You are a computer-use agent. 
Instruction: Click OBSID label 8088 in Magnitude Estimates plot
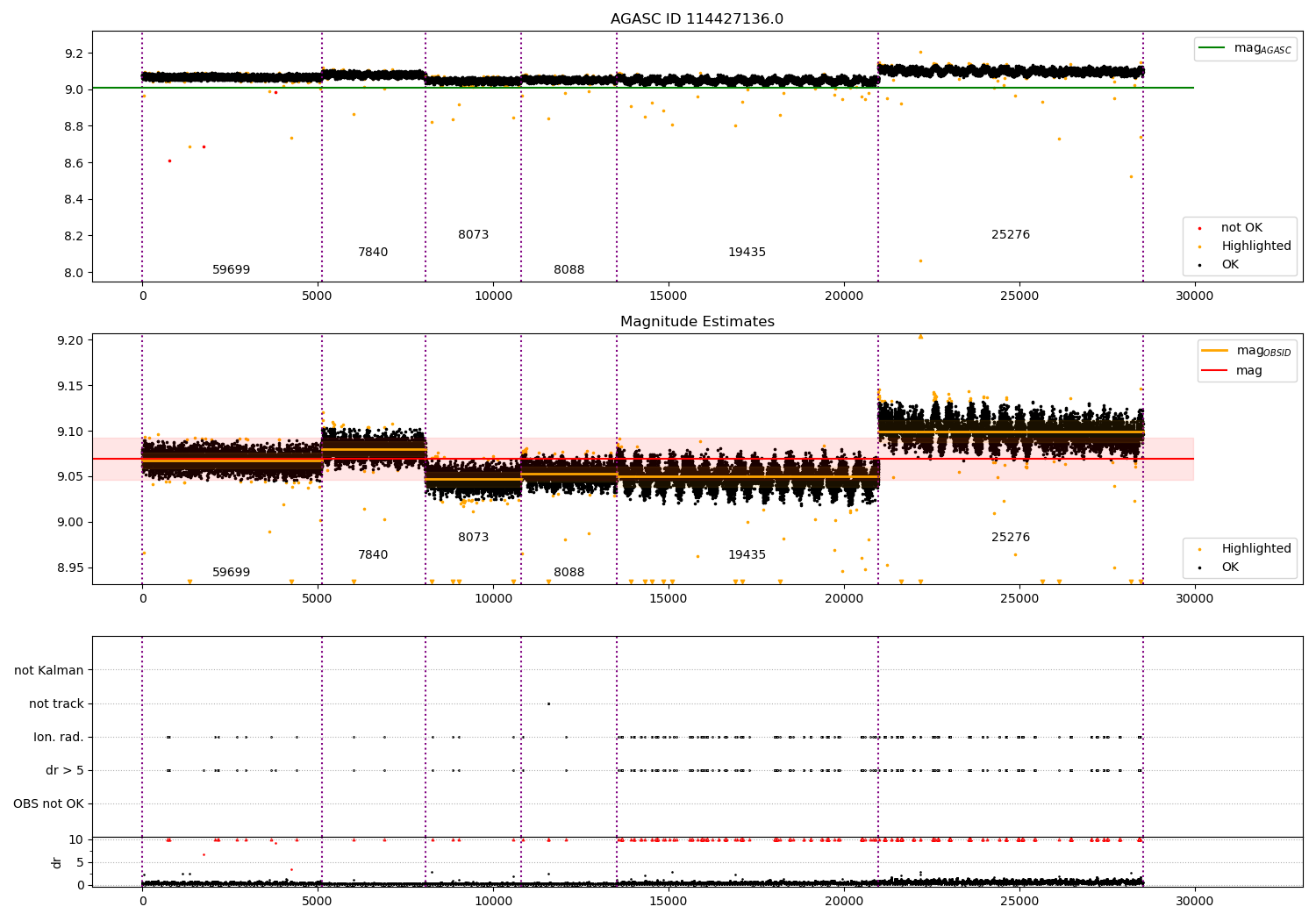569,573
